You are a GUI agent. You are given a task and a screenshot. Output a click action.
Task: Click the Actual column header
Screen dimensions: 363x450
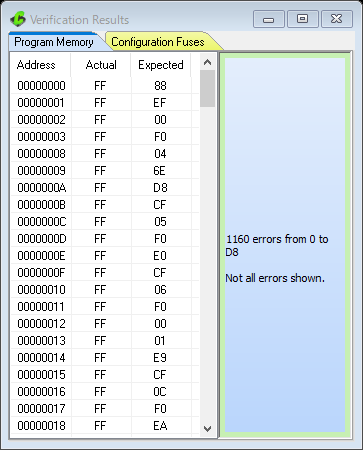coord(101,65)
